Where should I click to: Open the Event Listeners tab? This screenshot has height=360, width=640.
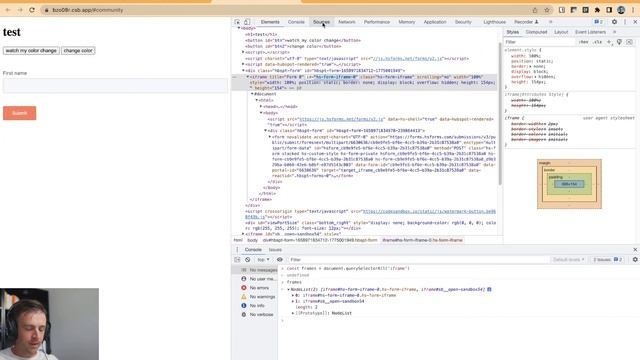tap(590, 32)
